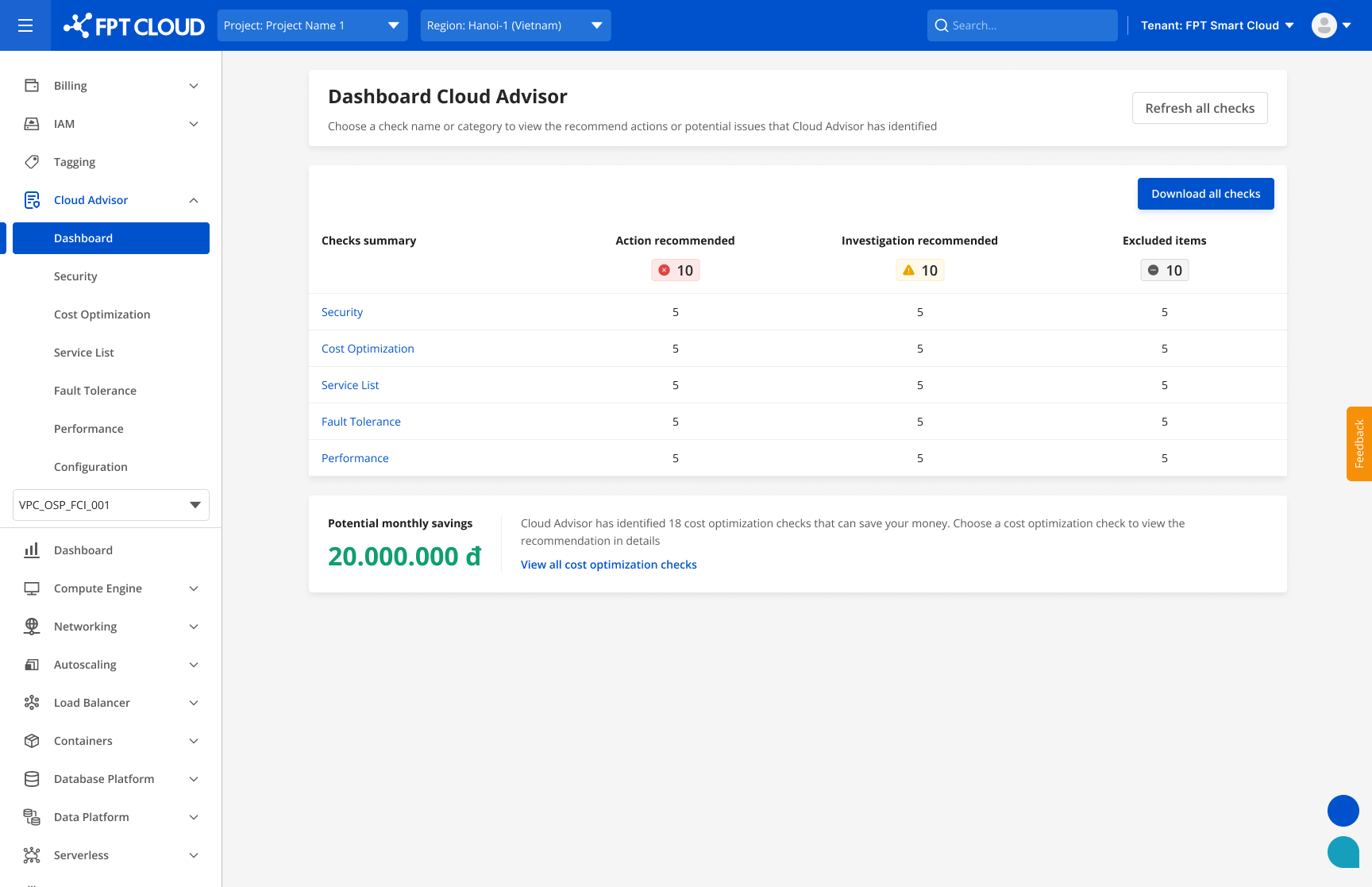Click the Containers cube icon
Image resolution: width=1372 pixels, height=887 pixels.
tap(32, 741)
